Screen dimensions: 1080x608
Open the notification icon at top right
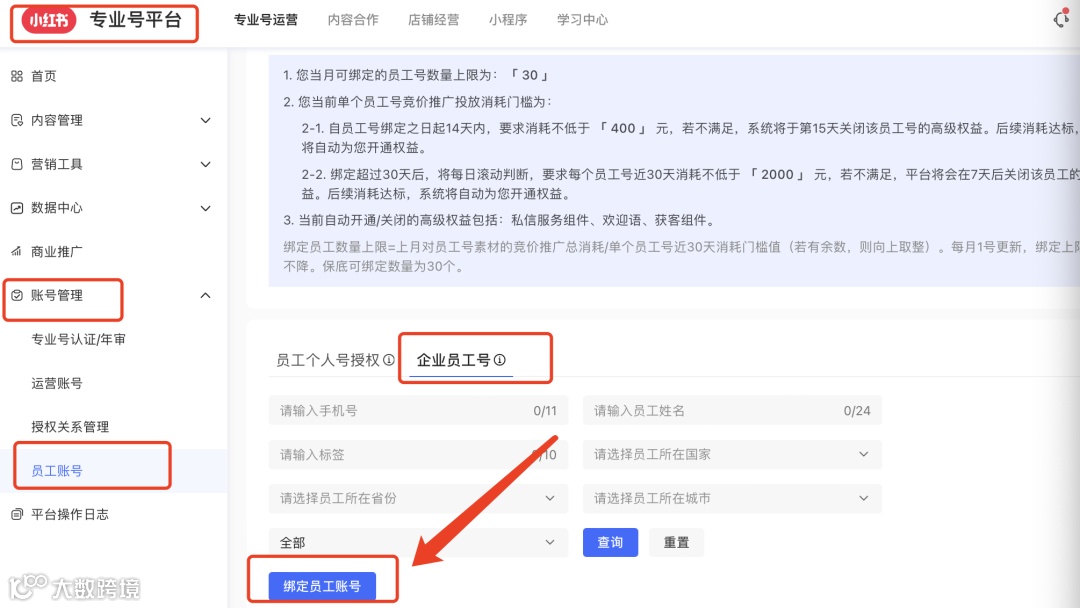(1062, 19)
